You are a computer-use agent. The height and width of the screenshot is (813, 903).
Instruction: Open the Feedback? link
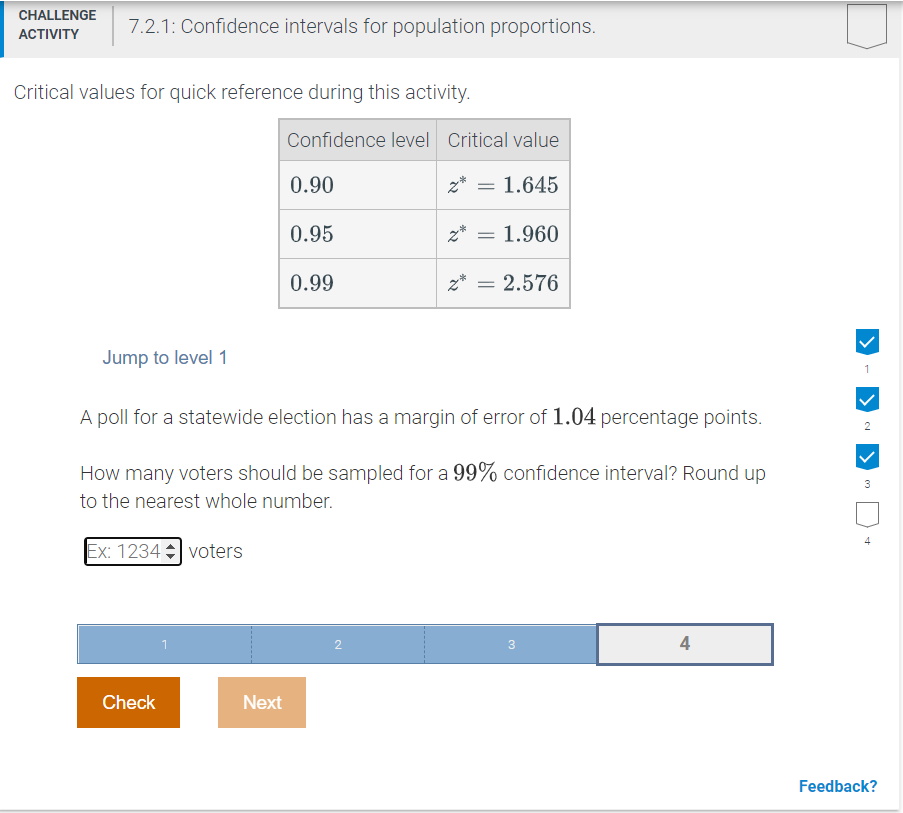(x=837, y=786)
